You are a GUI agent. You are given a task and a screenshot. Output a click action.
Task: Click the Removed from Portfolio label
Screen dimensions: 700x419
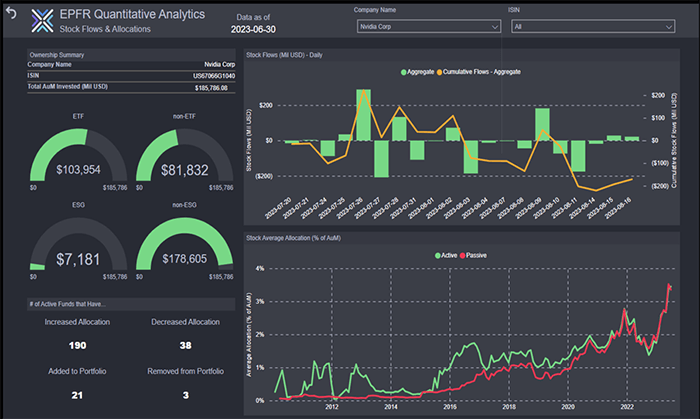click(186, 371)
